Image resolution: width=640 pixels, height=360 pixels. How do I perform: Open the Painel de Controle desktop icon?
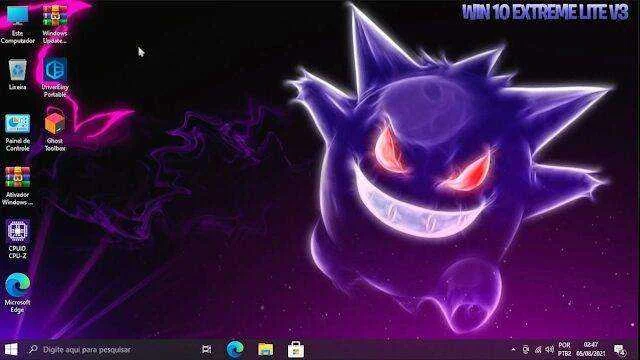click(18, 132)
